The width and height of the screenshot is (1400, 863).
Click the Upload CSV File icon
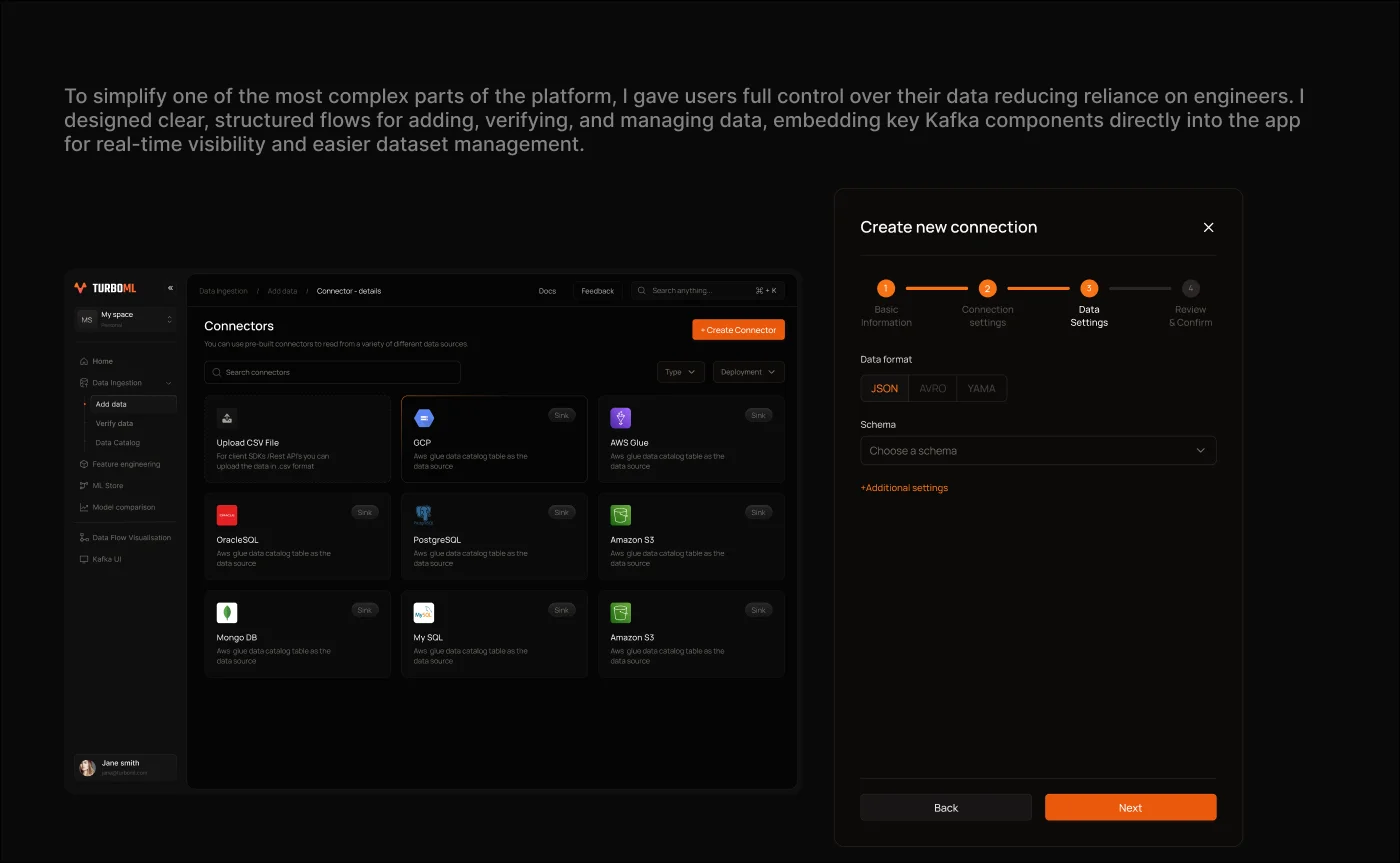click(227, 418)
